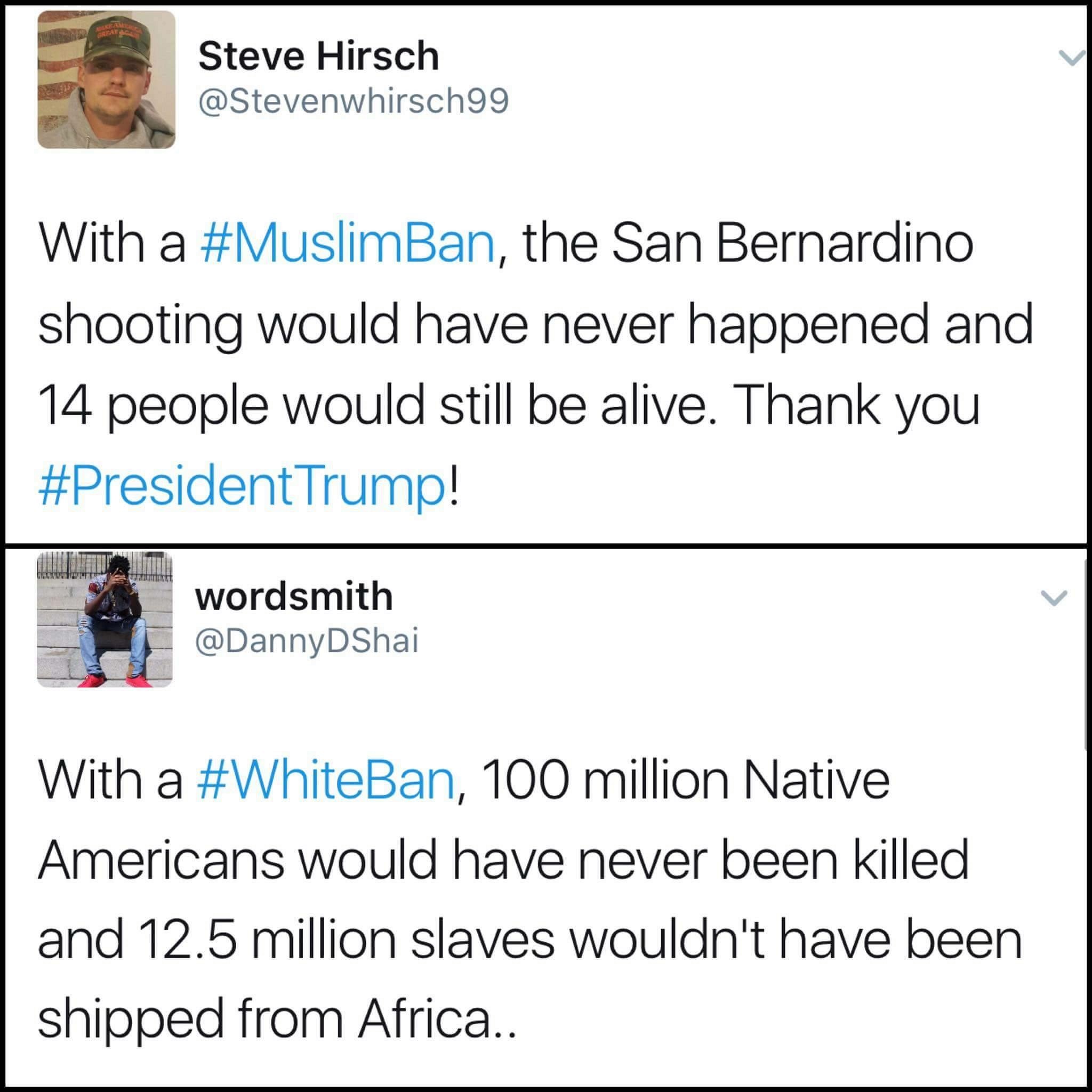Open Steve Hirsch's profile picture

click(x=106, y=79)
